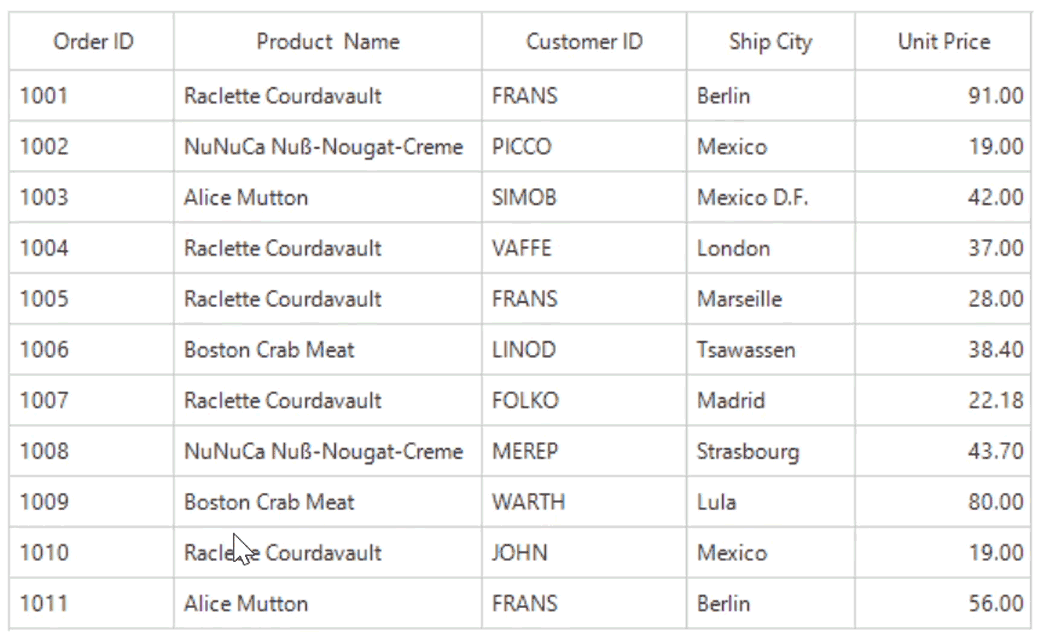Select the unit price 22.18 cell
This screenshot has width=1041, height=638.
pyautogui.click(x=995, y=401)
